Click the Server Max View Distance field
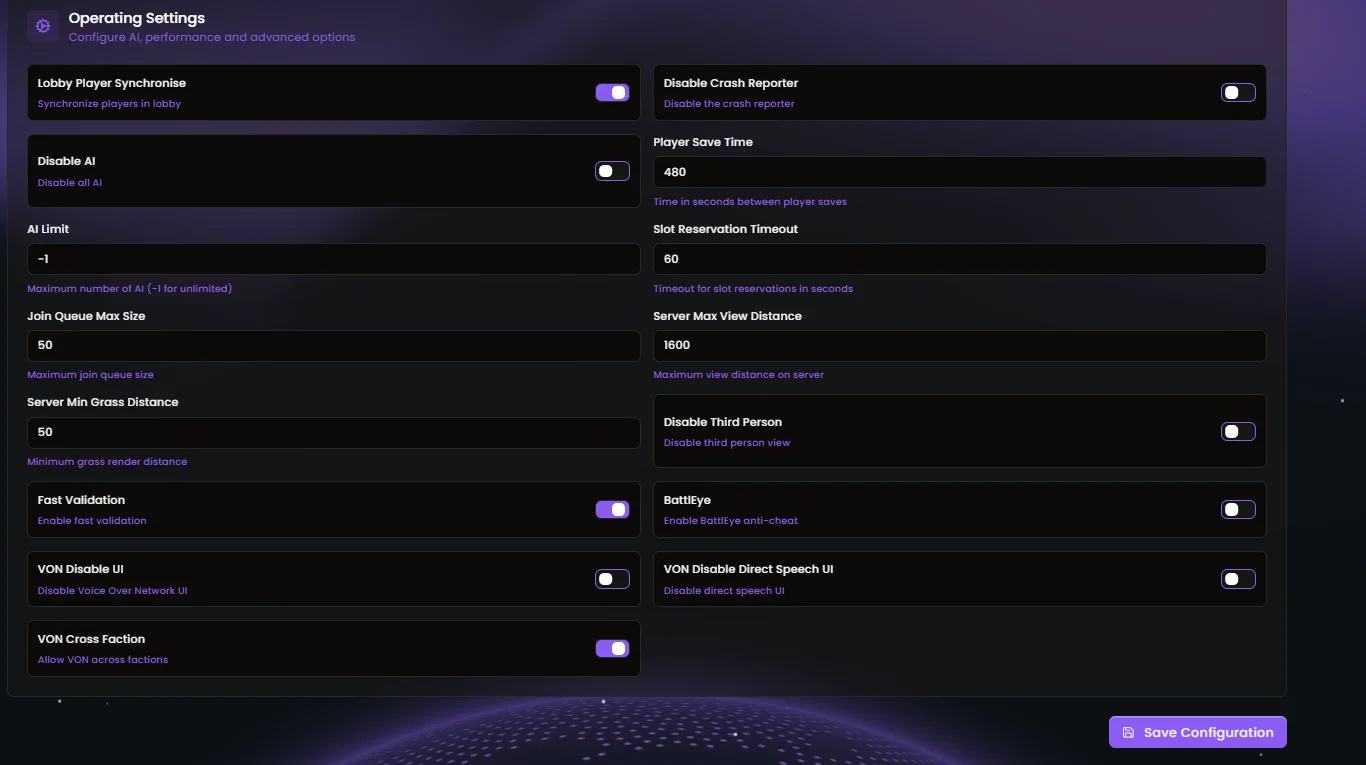Viewport: 1366px width, 765px height. [958, 345]
